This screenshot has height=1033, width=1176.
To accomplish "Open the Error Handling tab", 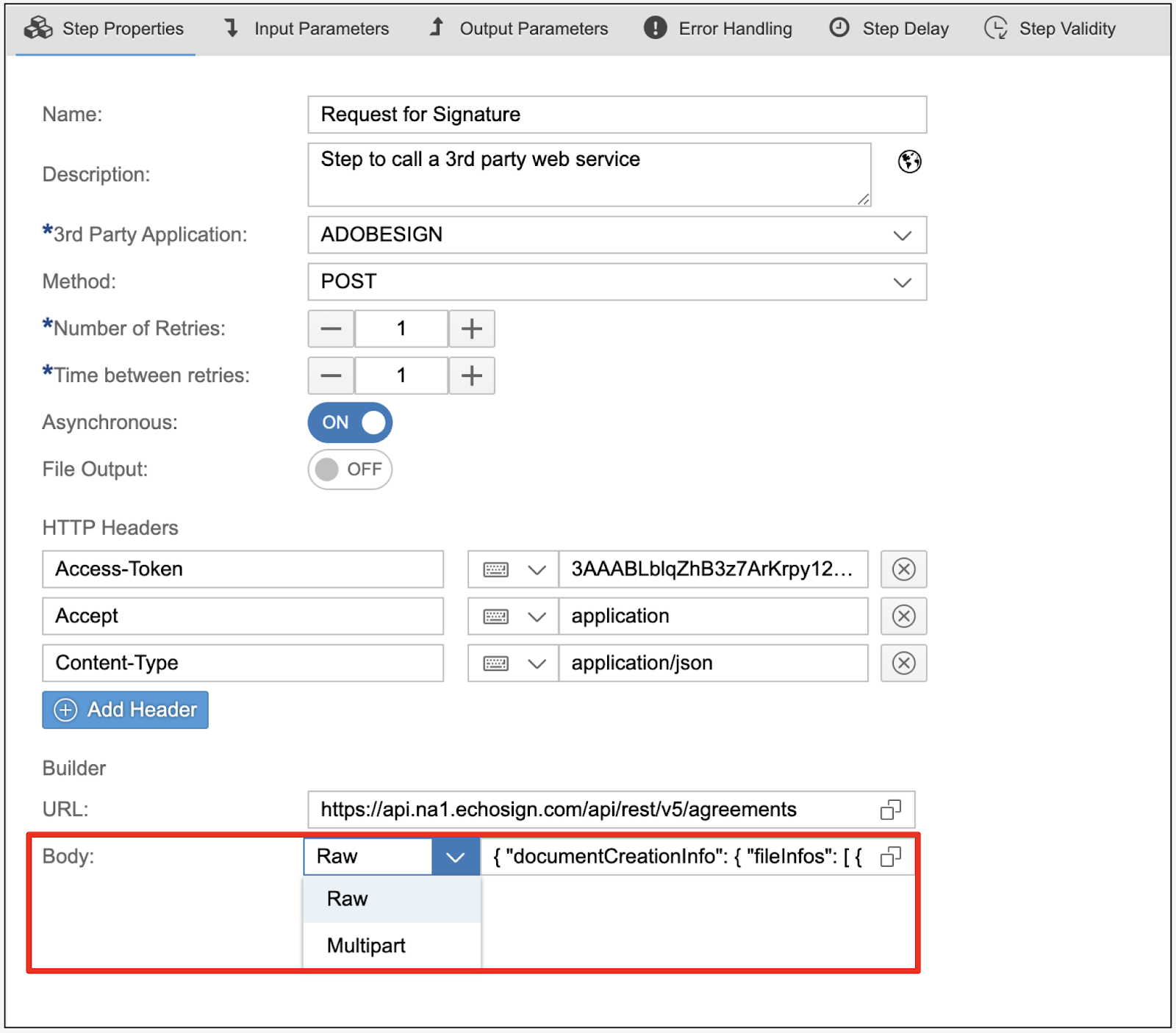I will (718, 29).
